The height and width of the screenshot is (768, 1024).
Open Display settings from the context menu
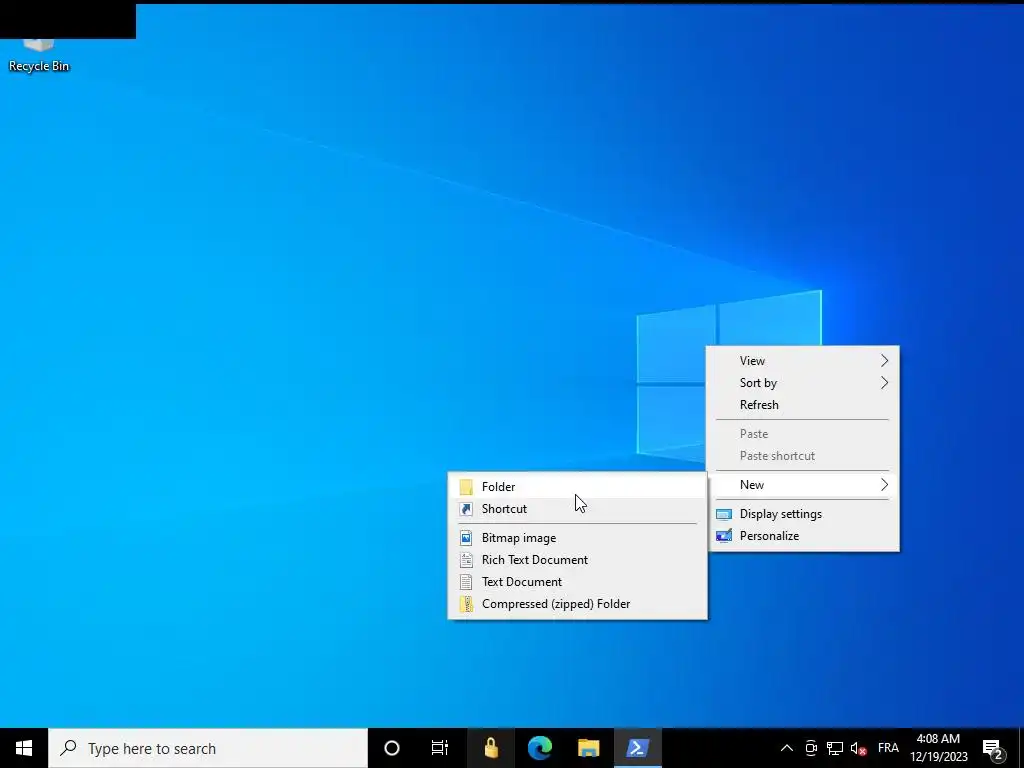(x=803, y=514)
